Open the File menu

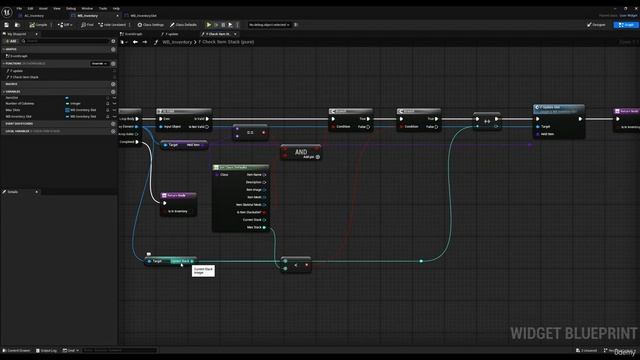click(19, 8)
